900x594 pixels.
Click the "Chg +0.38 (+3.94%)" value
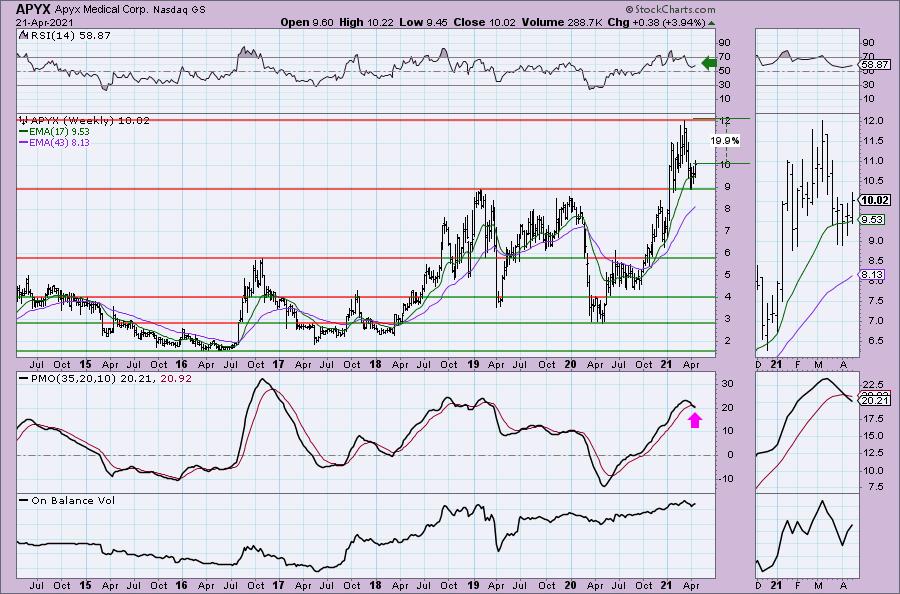point(656,22)
